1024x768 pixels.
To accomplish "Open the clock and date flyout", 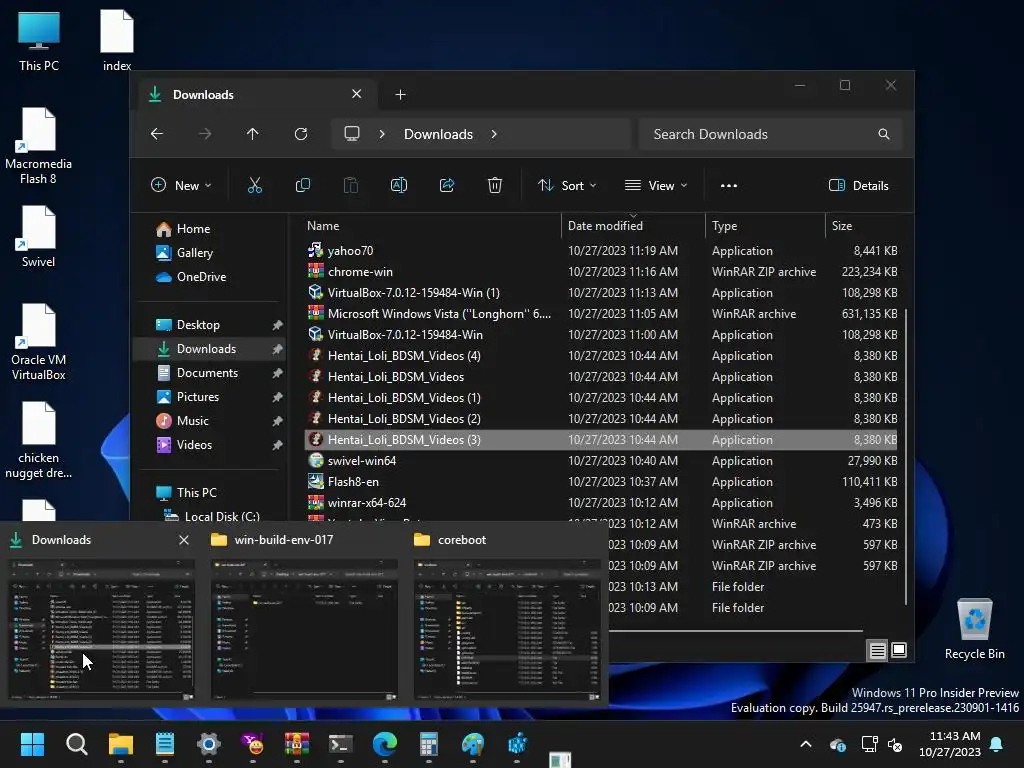I will coord(950,744).
